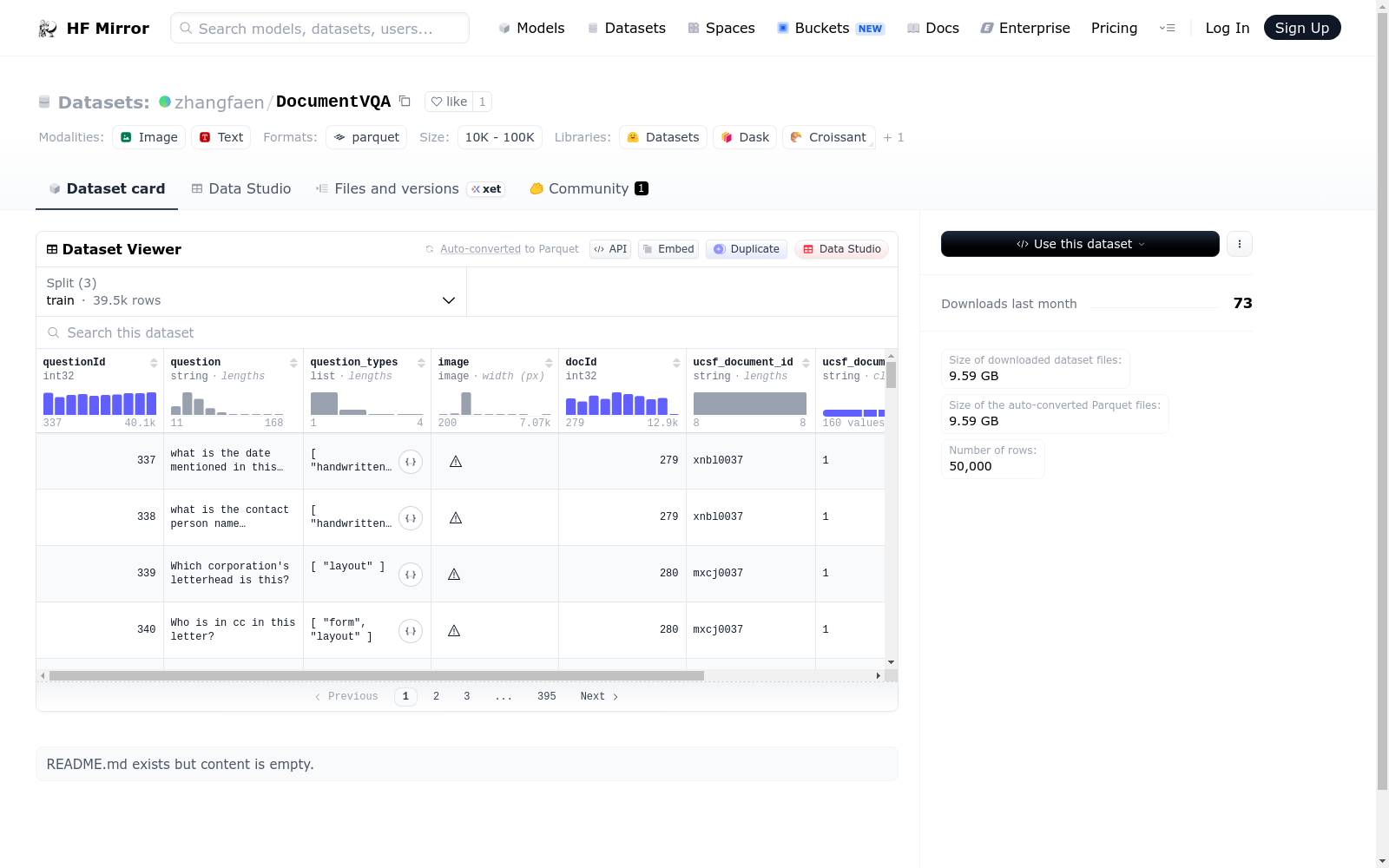Show additional libraries with + 1
The height and width of the screenshot is (868, 1389).
[x=893, y=137]
